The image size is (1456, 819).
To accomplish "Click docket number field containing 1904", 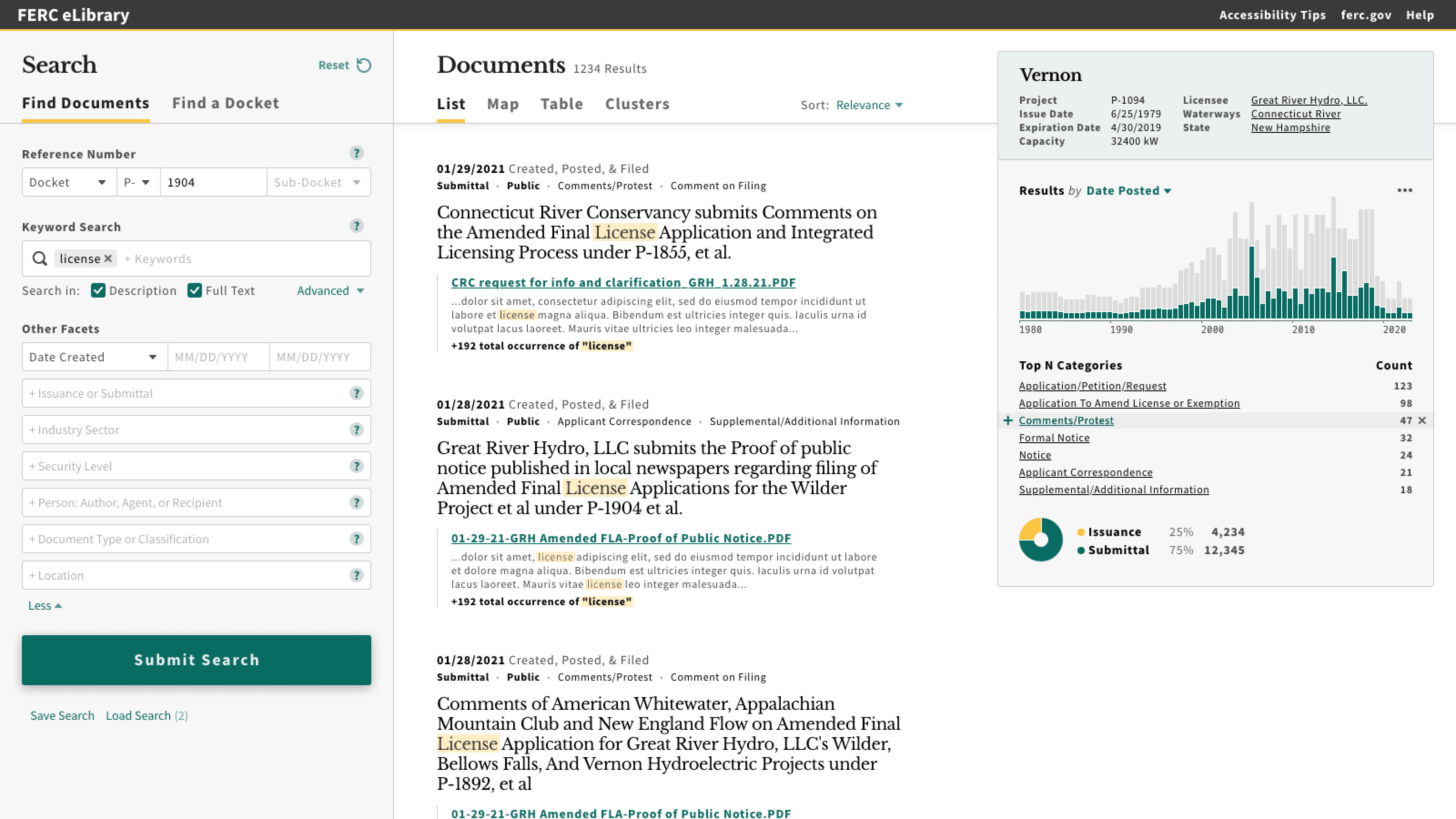I will (214, 182).
